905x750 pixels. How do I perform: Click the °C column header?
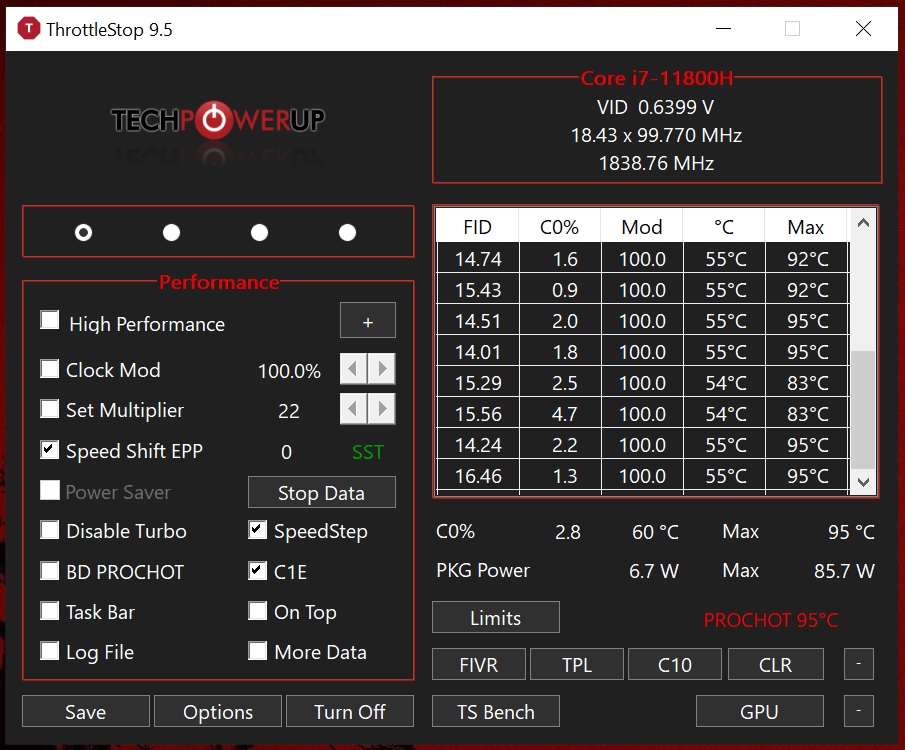(x=724, y=226)
